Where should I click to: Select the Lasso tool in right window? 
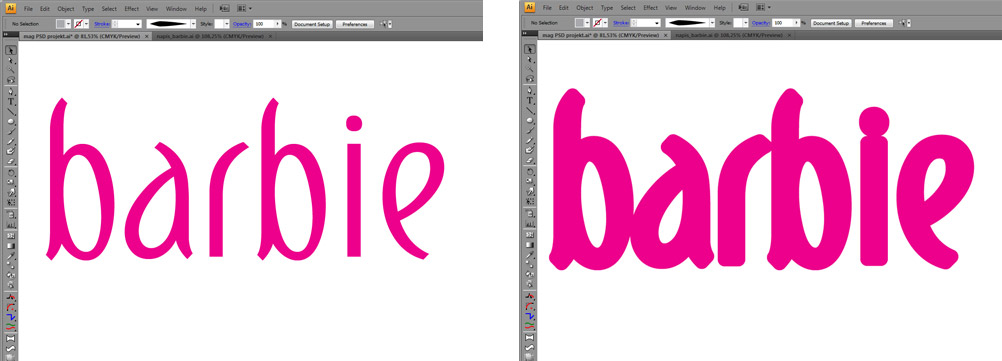[x=530, y=80]
